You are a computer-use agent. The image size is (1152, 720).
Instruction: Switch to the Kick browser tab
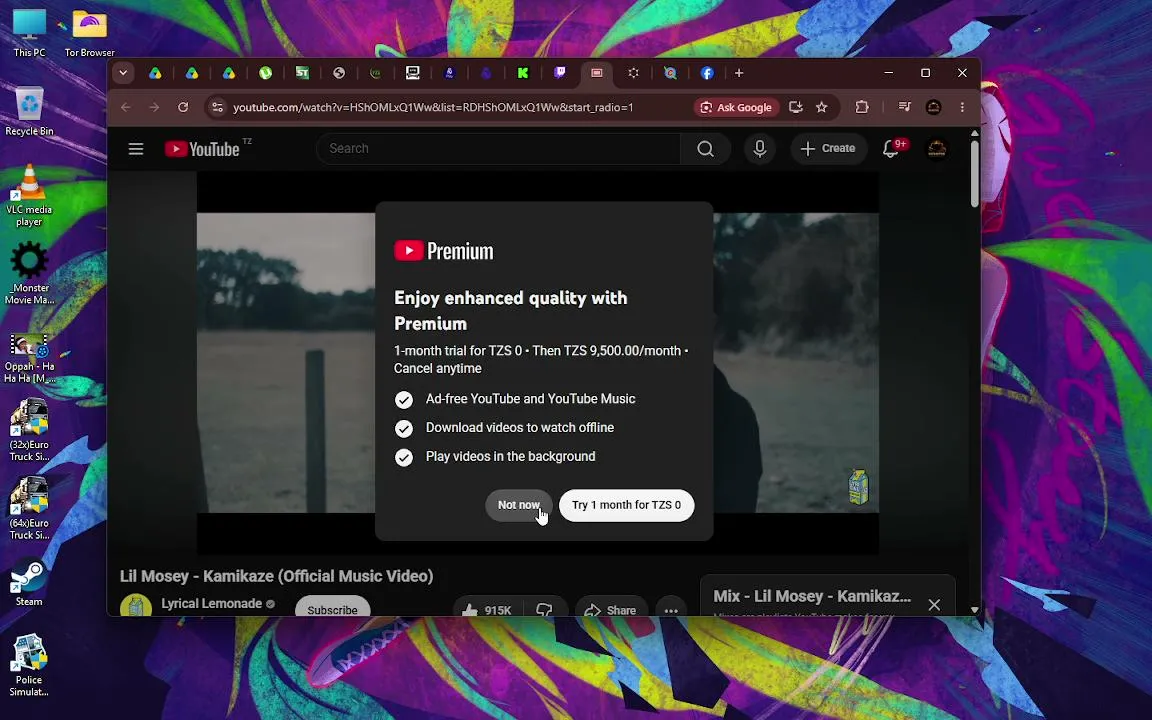pos(522,73)
